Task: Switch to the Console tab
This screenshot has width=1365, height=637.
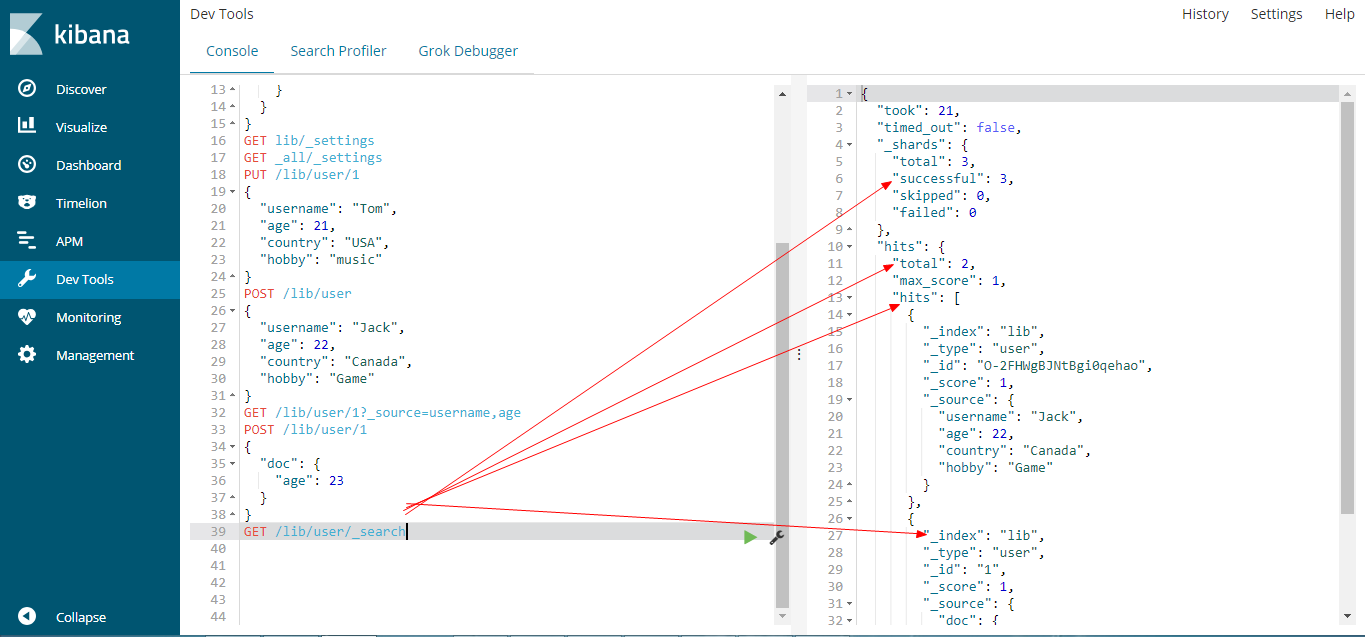Action: [232, 51]
